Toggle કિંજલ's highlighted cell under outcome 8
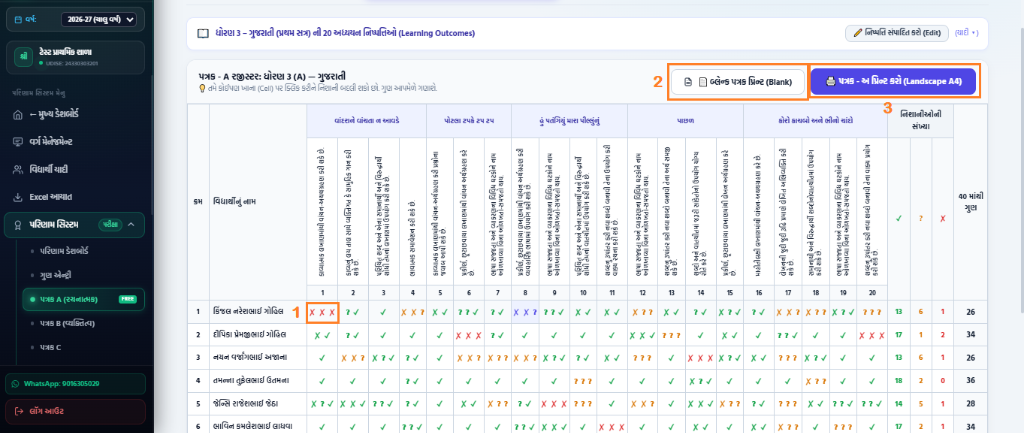 pyautogui.click(x=525, y=312)
